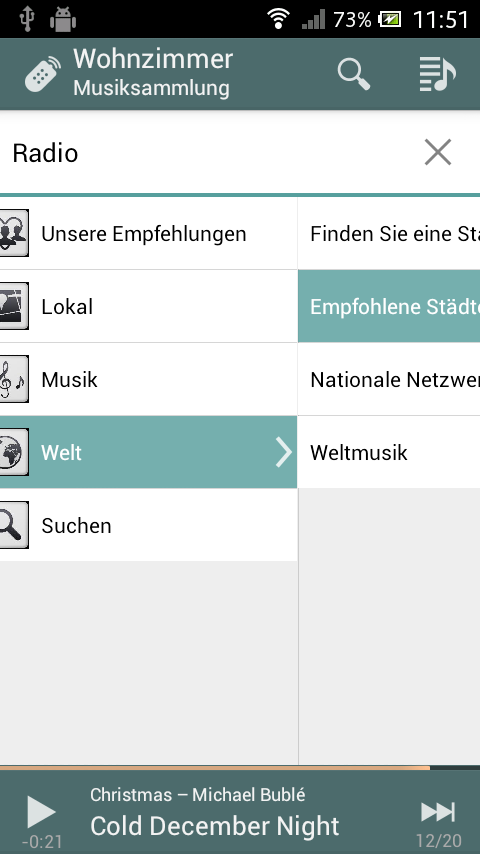Select the Lokal category
Image resolution: width=480 pixels, height=854 pixels.
point(148,306)
